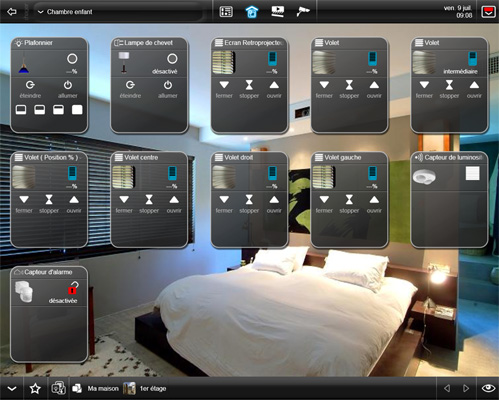The width and height of the screenshot is (499, 400).
Task: Go to next page arrow in bottom bar
Action: (466, 388)
